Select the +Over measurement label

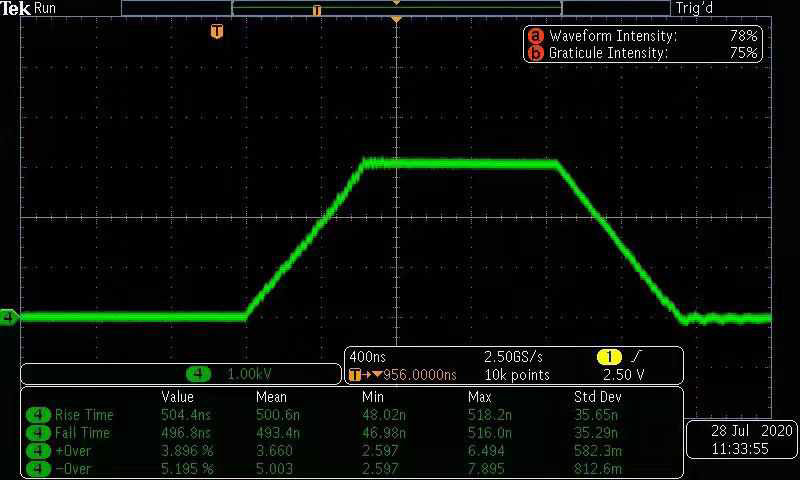73,451
